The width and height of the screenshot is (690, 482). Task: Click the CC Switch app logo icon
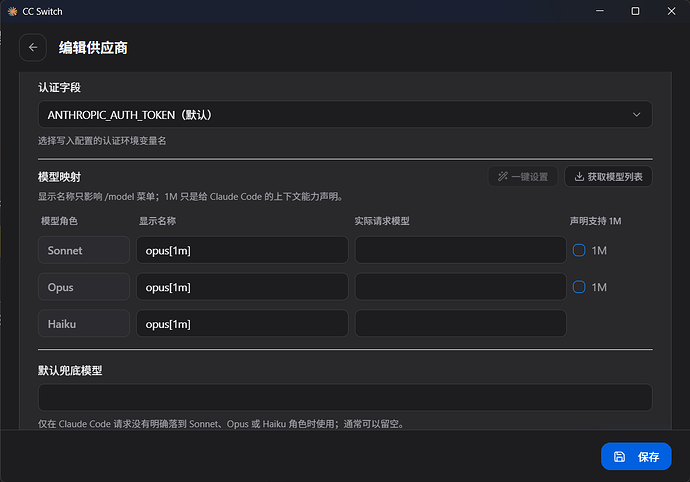(12, 11)
